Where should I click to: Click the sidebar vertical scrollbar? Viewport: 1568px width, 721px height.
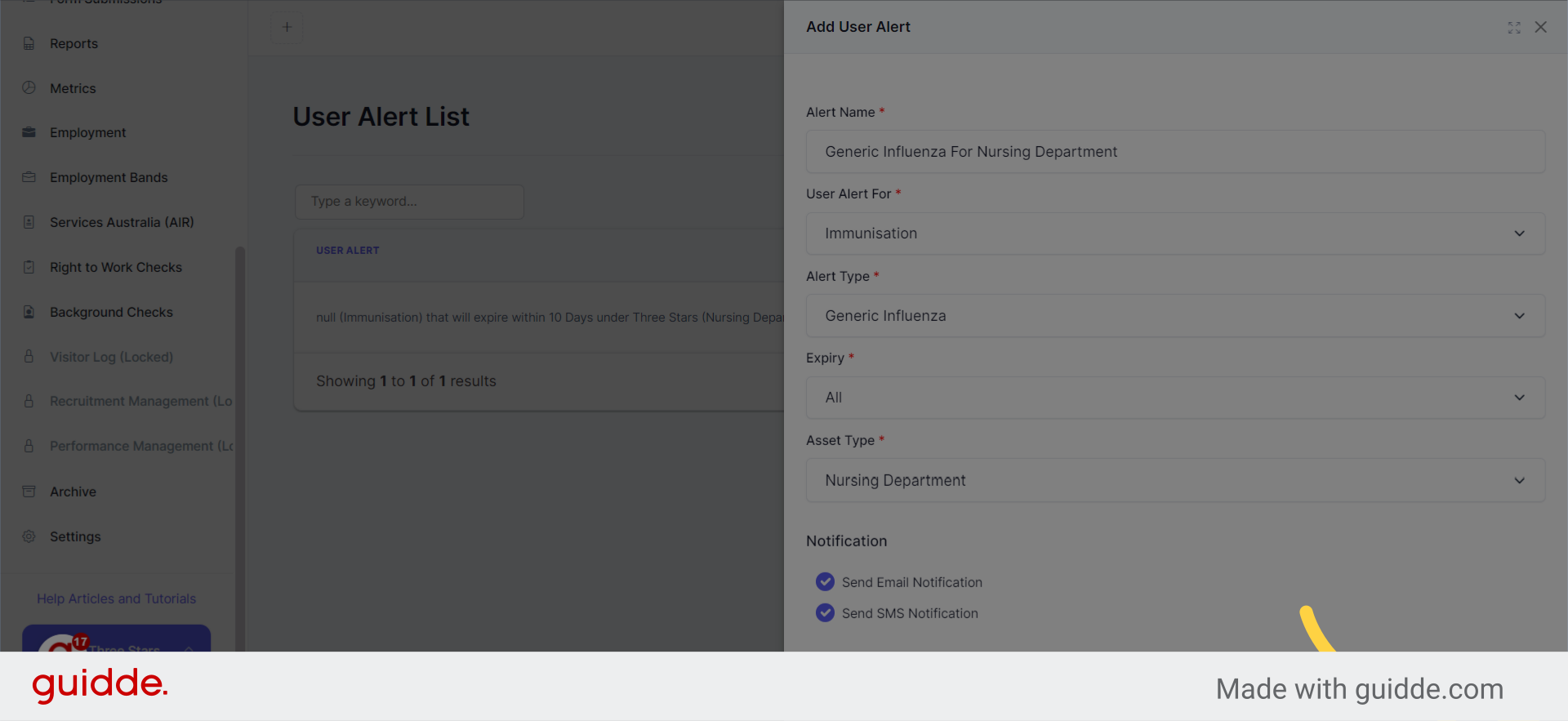point(240,447)
